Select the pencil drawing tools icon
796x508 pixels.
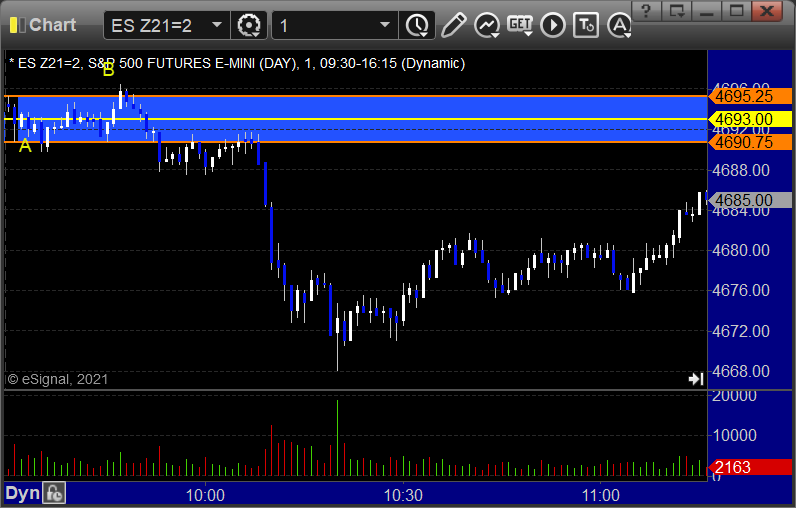pos(453,25)
